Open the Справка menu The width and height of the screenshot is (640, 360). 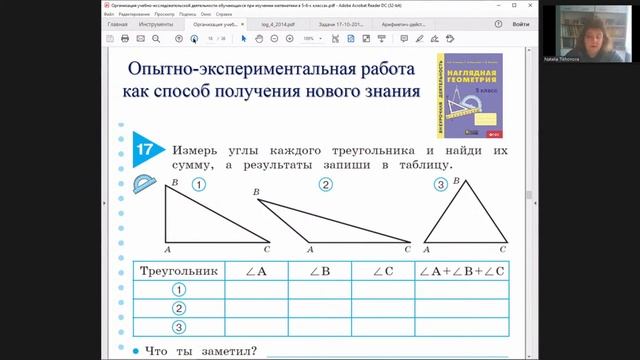(224, 14)
